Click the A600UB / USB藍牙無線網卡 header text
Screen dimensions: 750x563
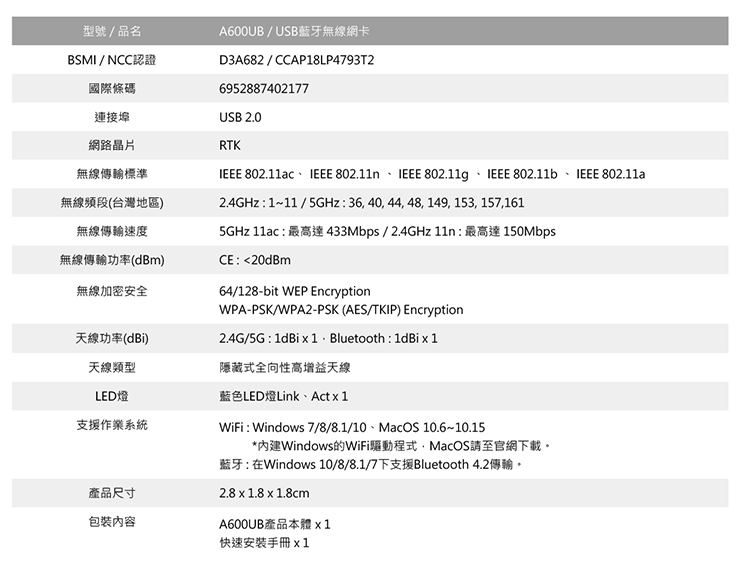coord(294,31)
